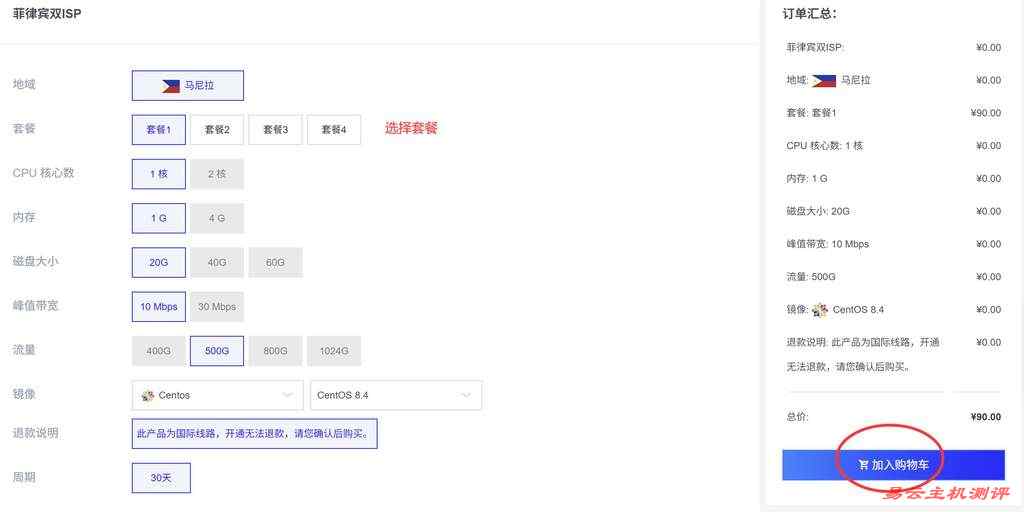Screen dimensions: 1024x512
Task: Select 40G disk size
Action: click(x=217, y=262)
